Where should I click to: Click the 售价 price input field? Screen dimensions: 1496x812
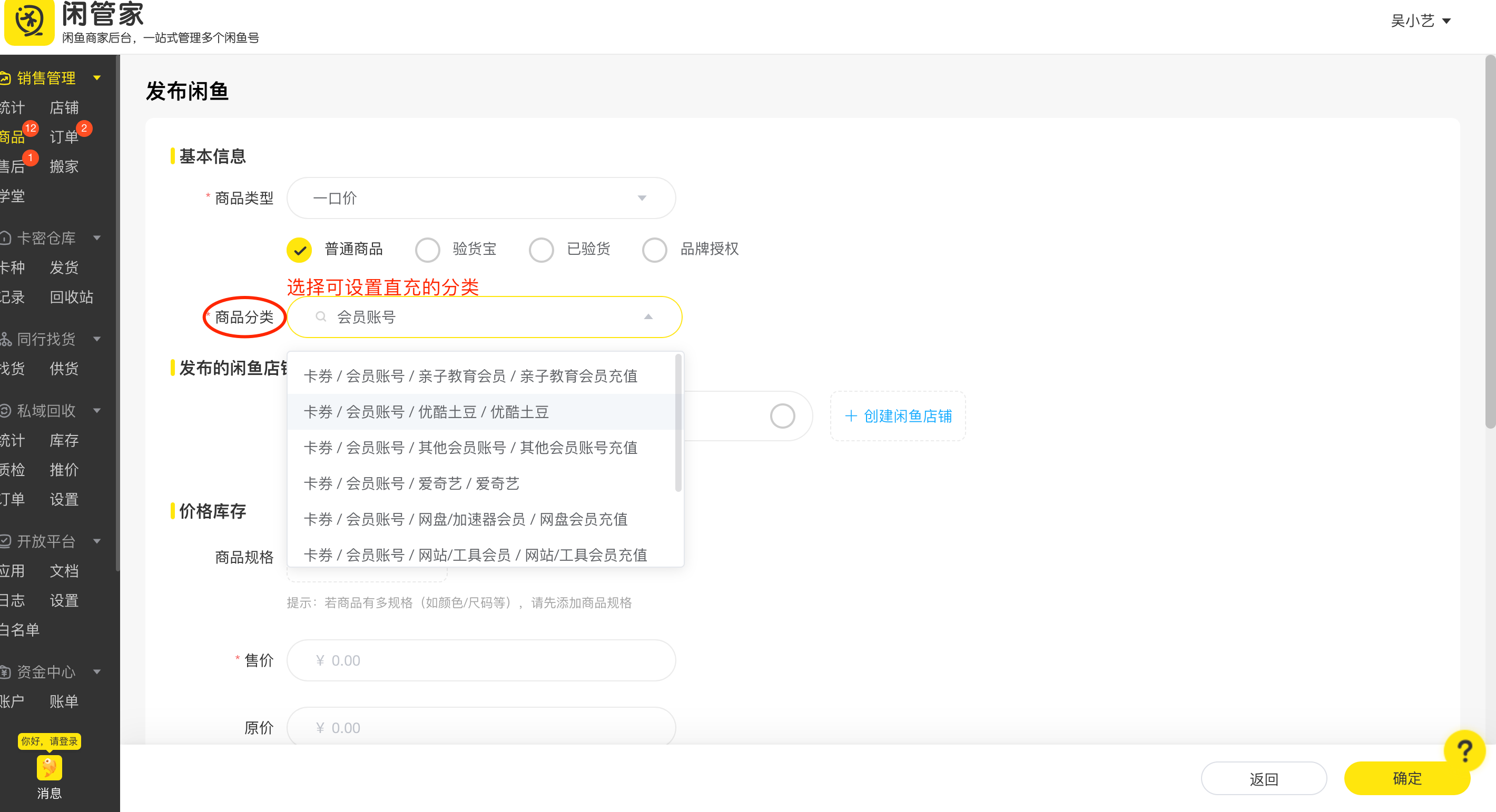point(481,660)
